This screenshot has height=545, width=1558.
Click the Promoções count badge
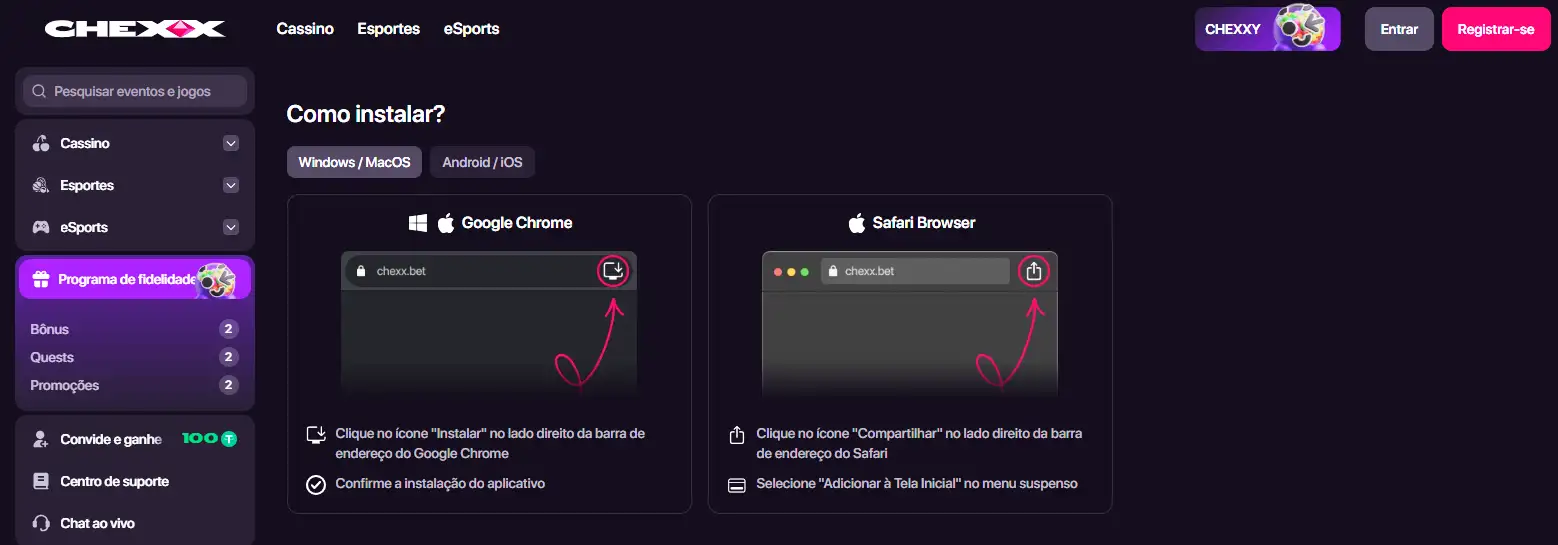229,385
